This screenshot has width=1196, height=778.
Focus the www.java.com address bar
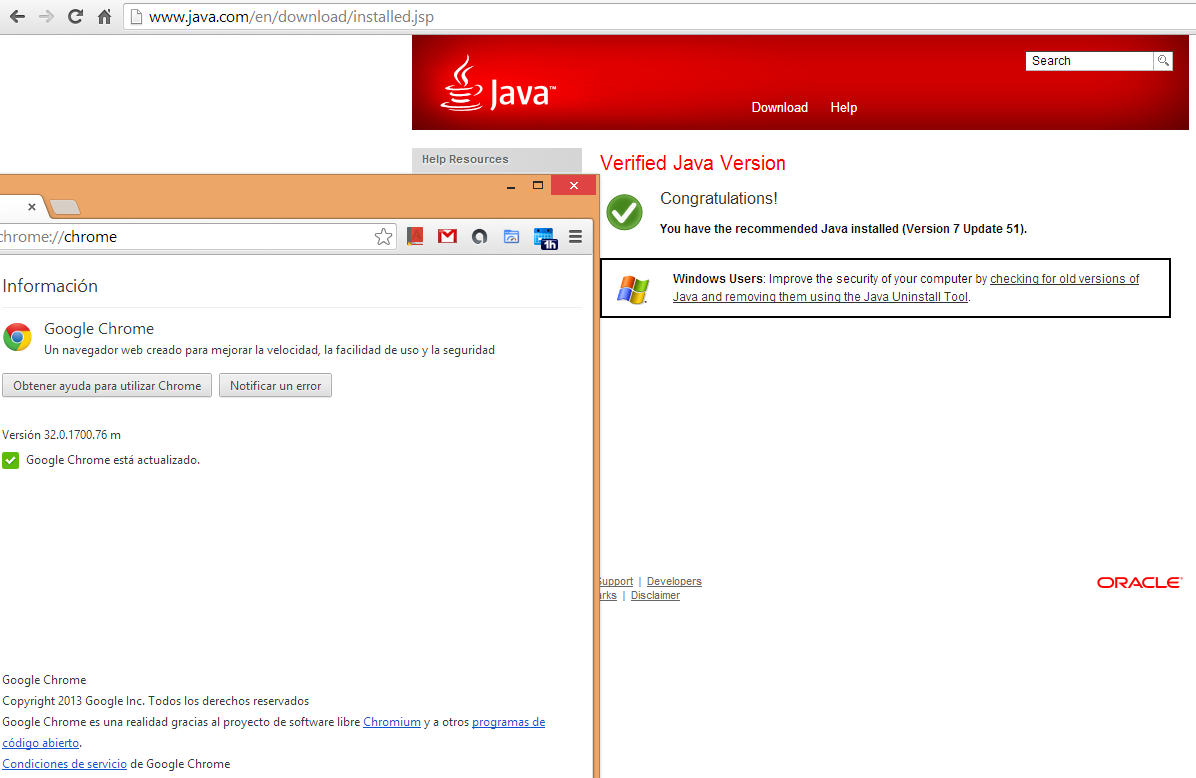660,17
